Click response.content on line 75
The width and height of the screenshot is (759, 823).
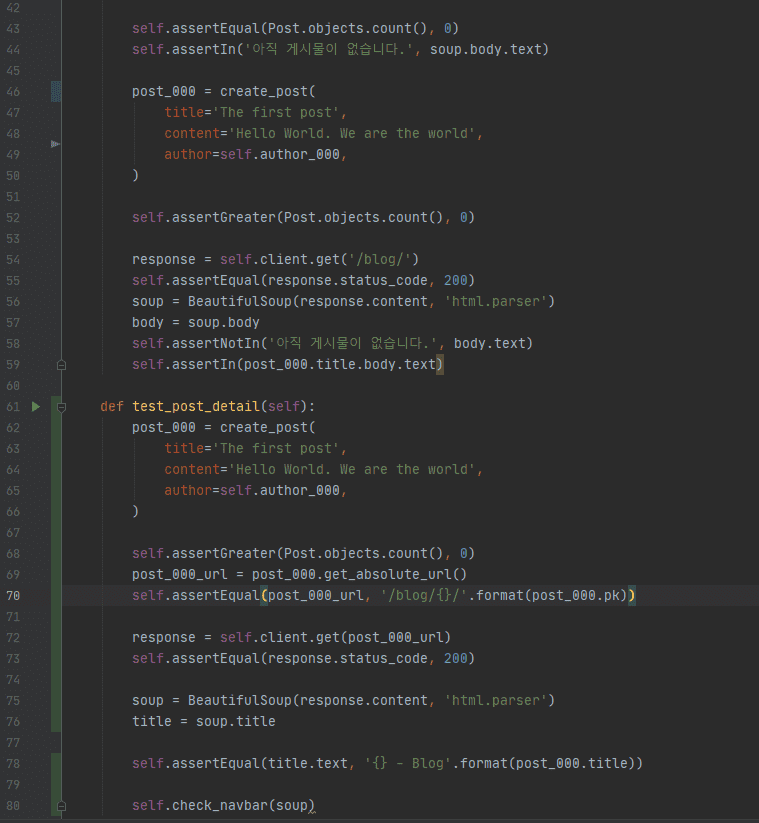(x=363, y=700)
